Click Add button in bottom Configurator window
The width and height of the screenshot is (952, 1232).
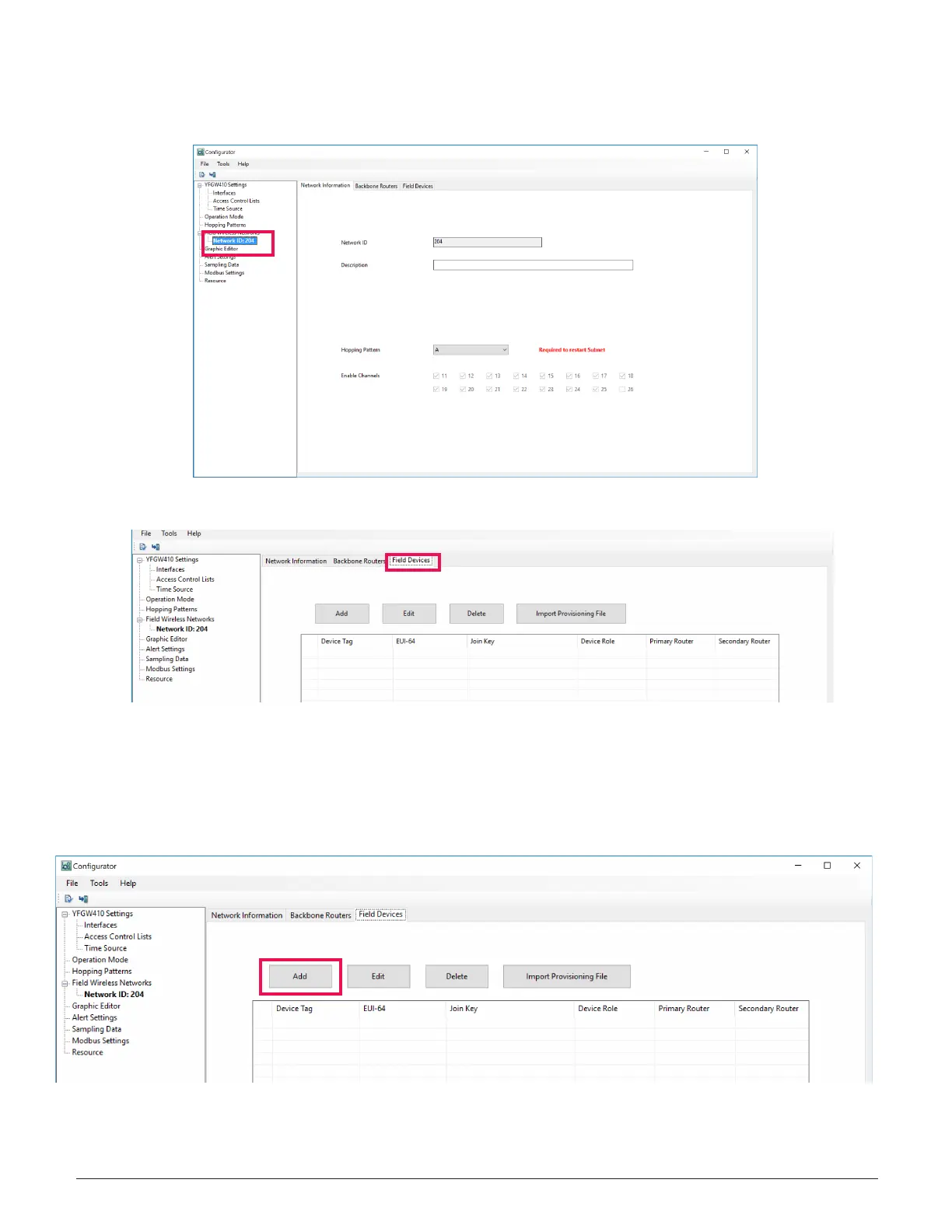[x=300, y=977]
